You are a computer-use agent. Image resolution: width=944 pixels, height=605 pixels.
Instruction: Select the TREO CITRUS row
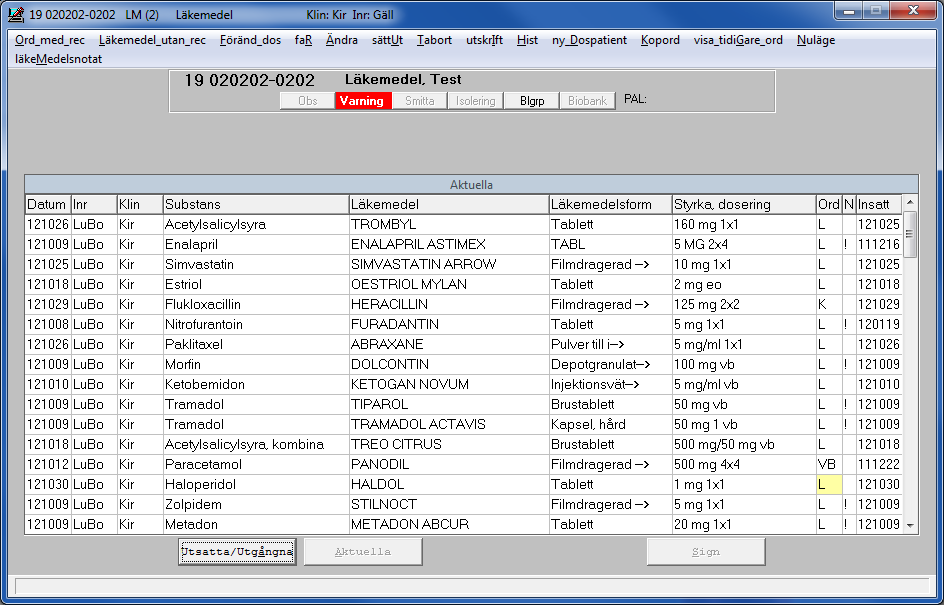[464, 444]
